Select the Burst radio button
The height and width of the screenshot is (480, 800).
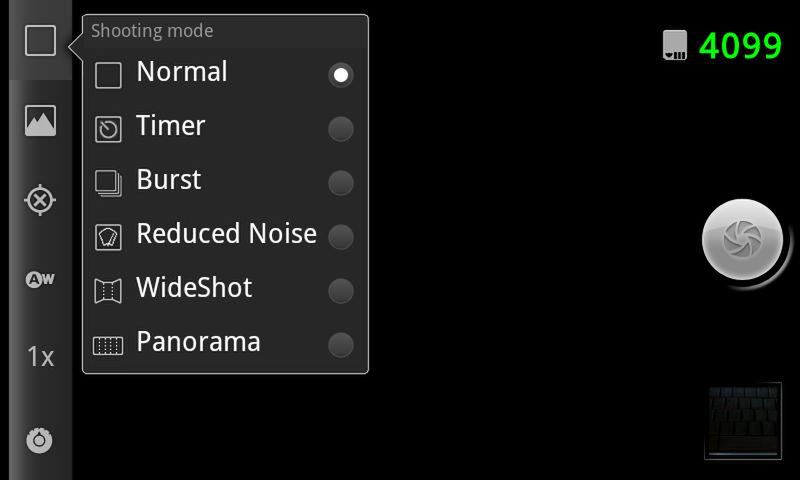coord(341,183)
